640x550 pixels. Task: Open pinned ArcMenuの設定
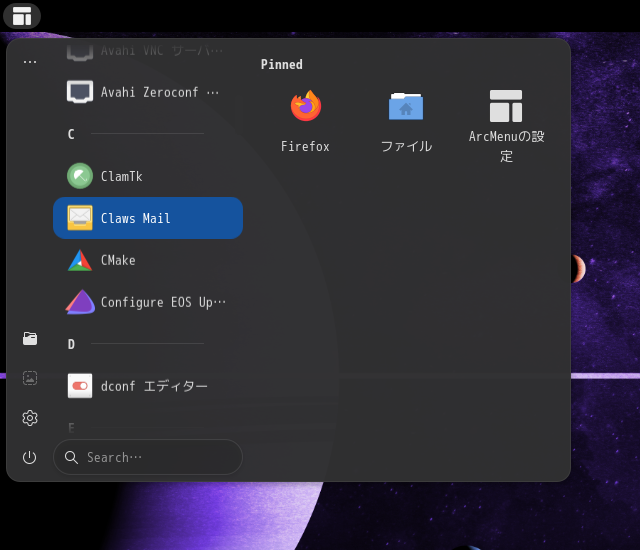click(x=506, y=125)
